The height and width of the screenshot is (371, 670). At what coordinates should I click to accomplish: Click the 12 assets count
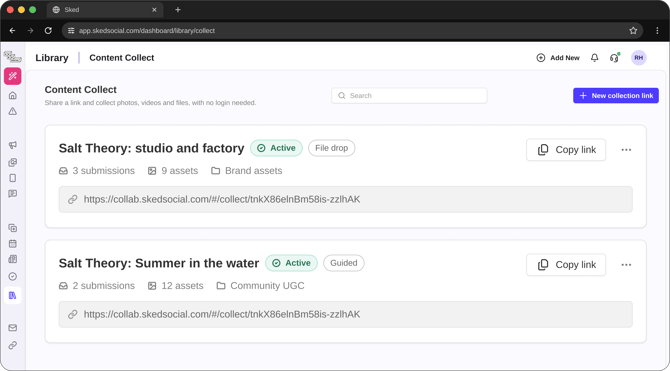pos(176,286)
